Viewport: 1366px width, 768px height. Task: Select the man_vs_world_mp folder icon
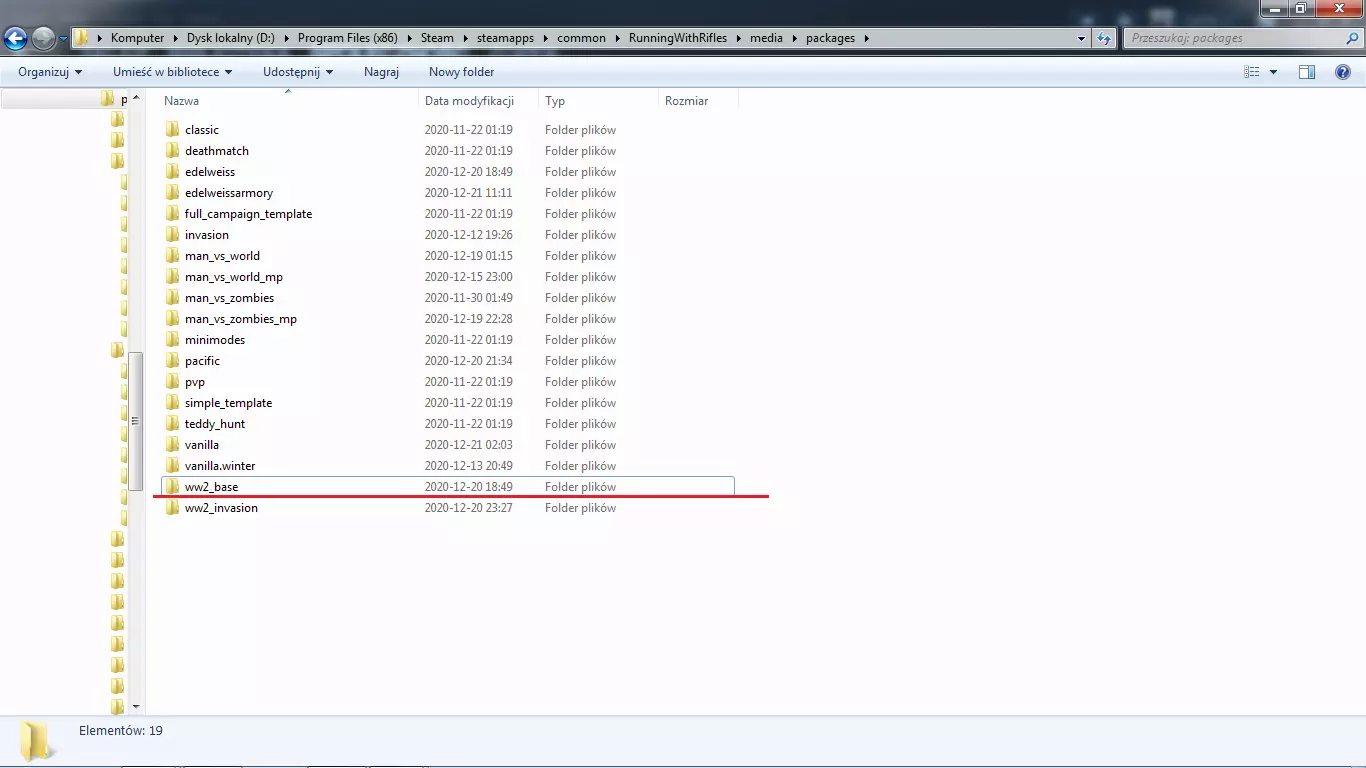[x=172, y=276]
